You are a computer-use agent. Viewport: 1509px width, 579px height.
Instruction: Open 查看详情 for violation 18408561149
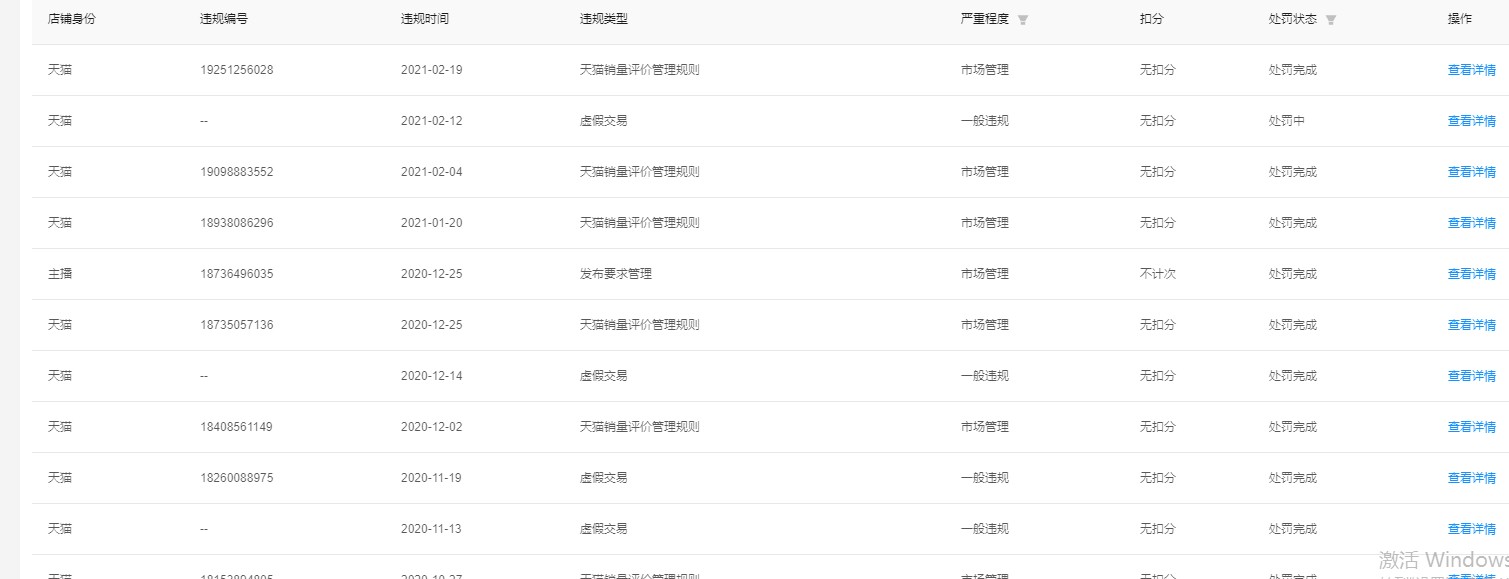pos(1472,427)
